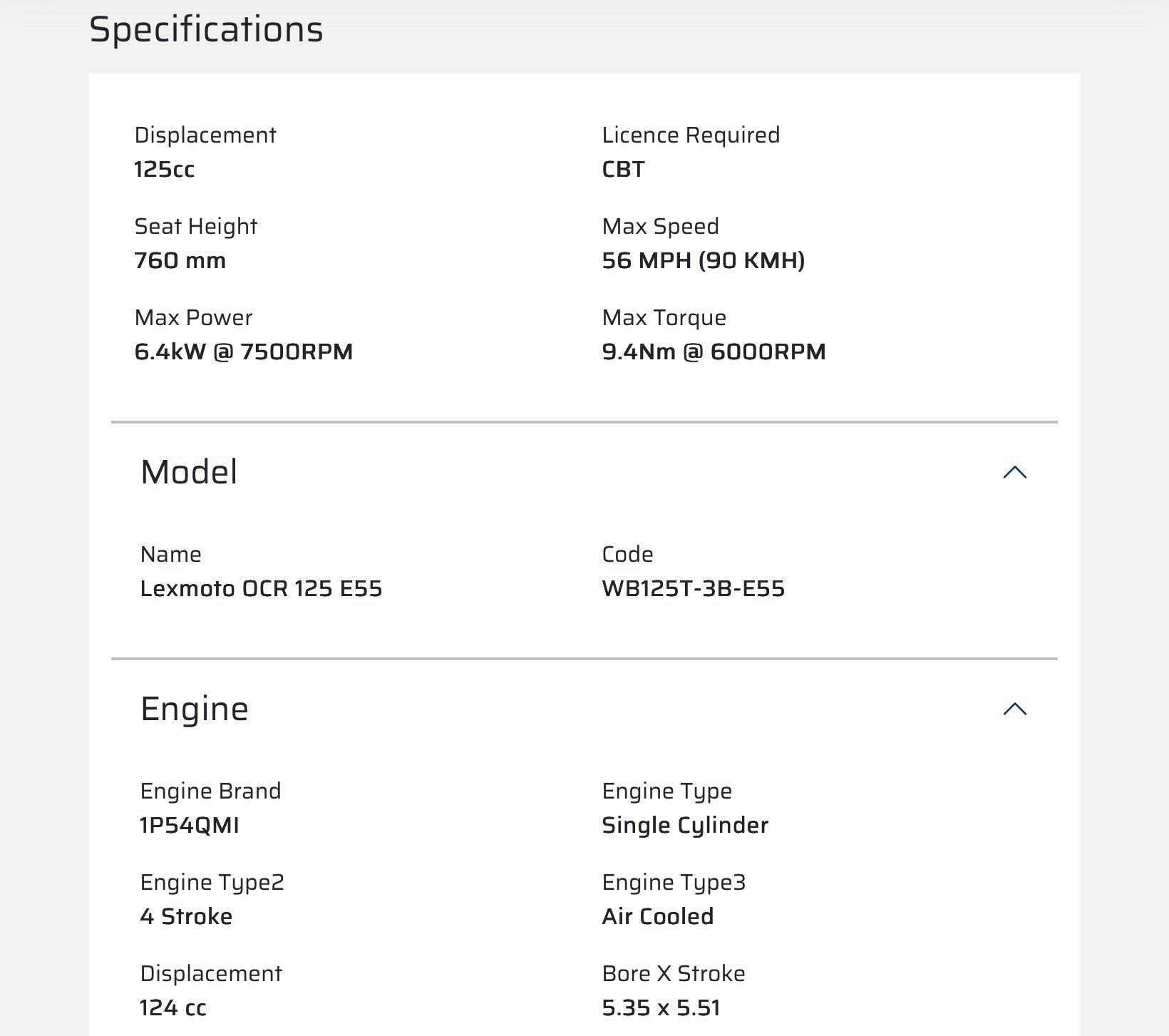Click the Lexmoto OCR 125 E55 name

(261, 589)
